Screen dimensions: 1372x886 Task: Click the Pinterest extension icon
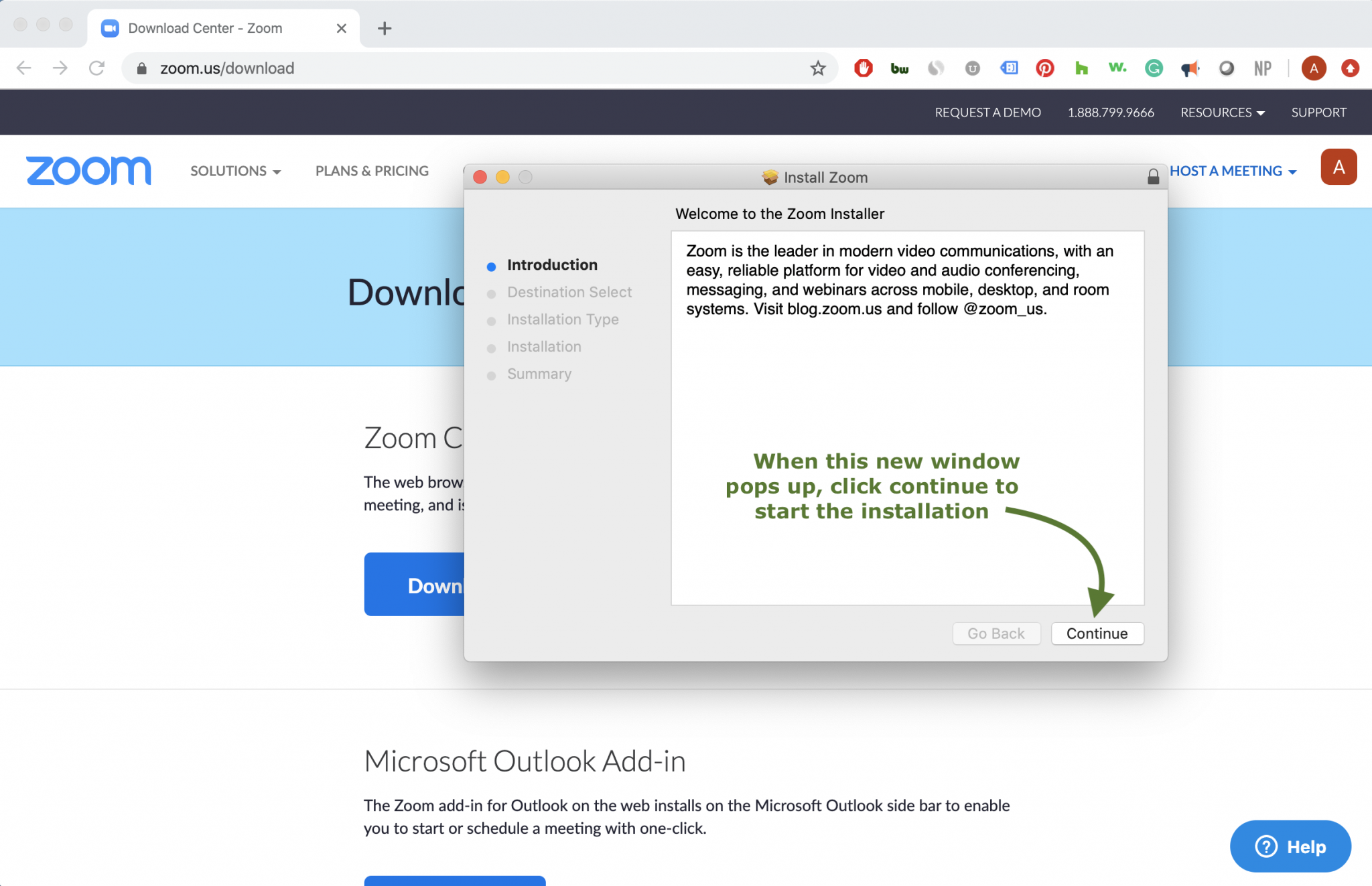(1044, 68)
